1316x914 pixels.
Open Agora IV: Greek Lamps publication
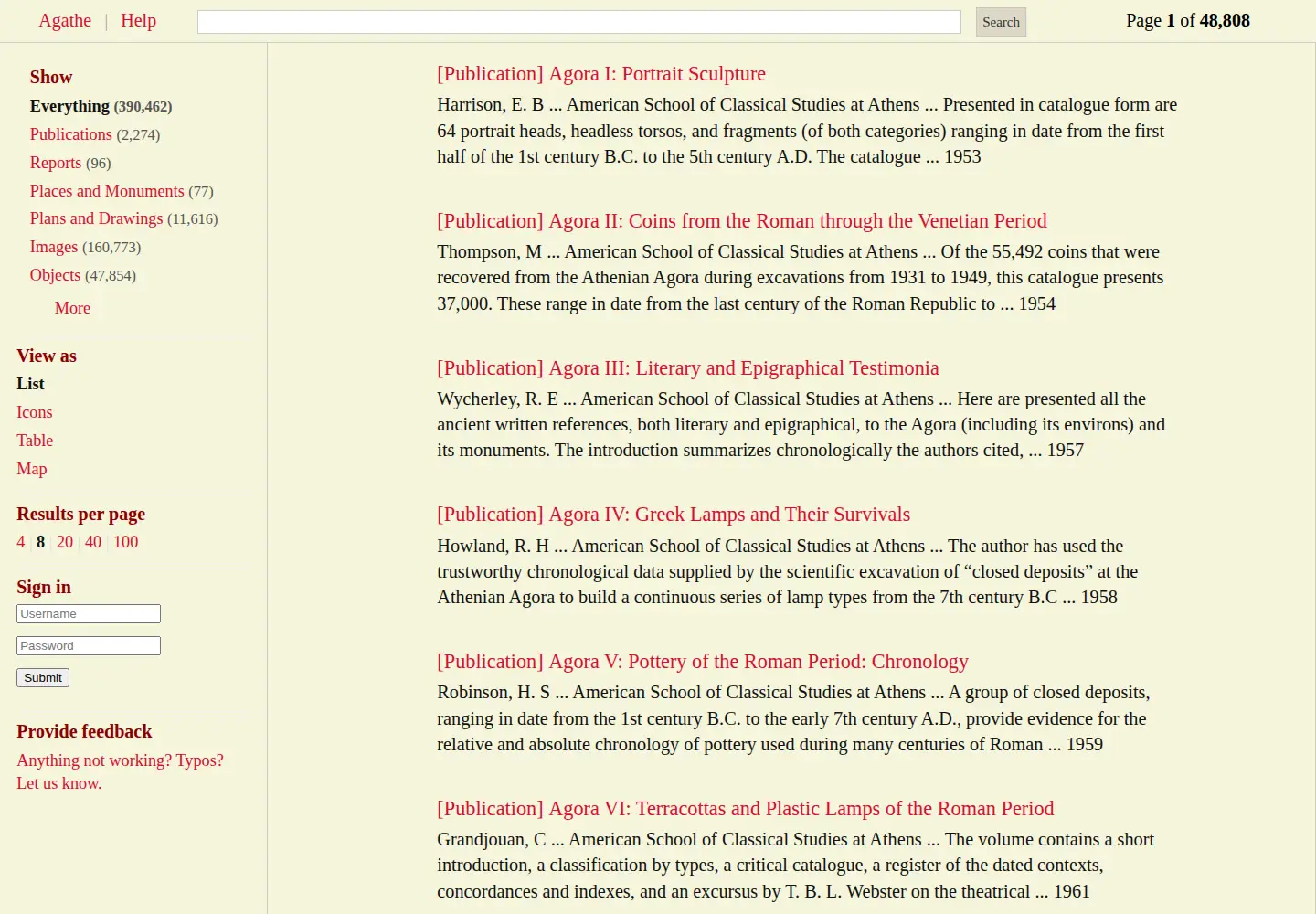(674, 515)
